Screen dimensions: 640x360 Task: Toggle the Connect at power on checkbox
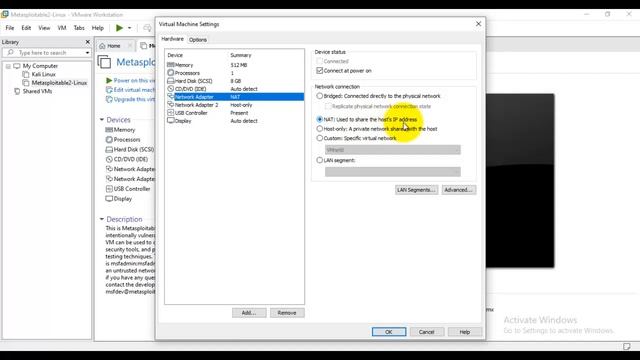point(320,71)
